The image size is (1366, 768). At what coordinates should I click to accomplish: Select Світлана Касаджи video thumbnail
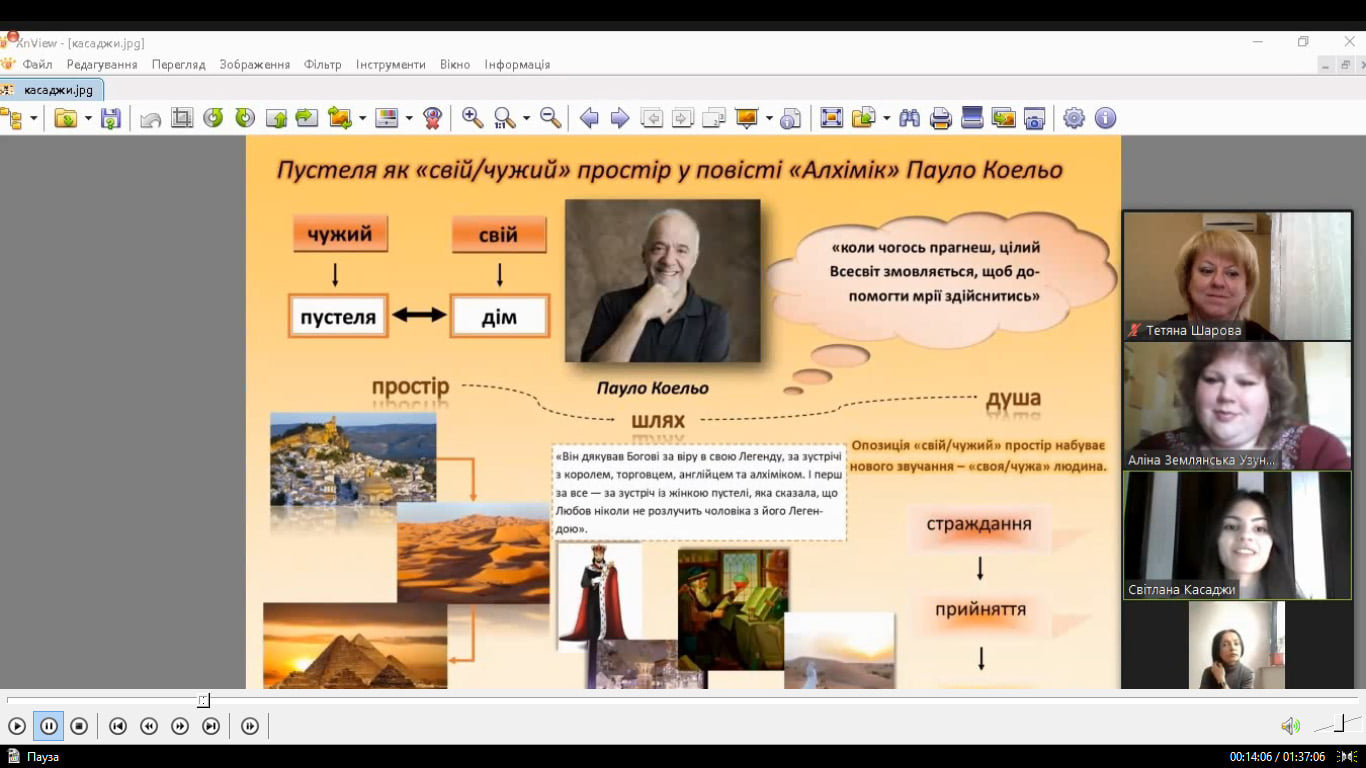(x=1237, y=535)
